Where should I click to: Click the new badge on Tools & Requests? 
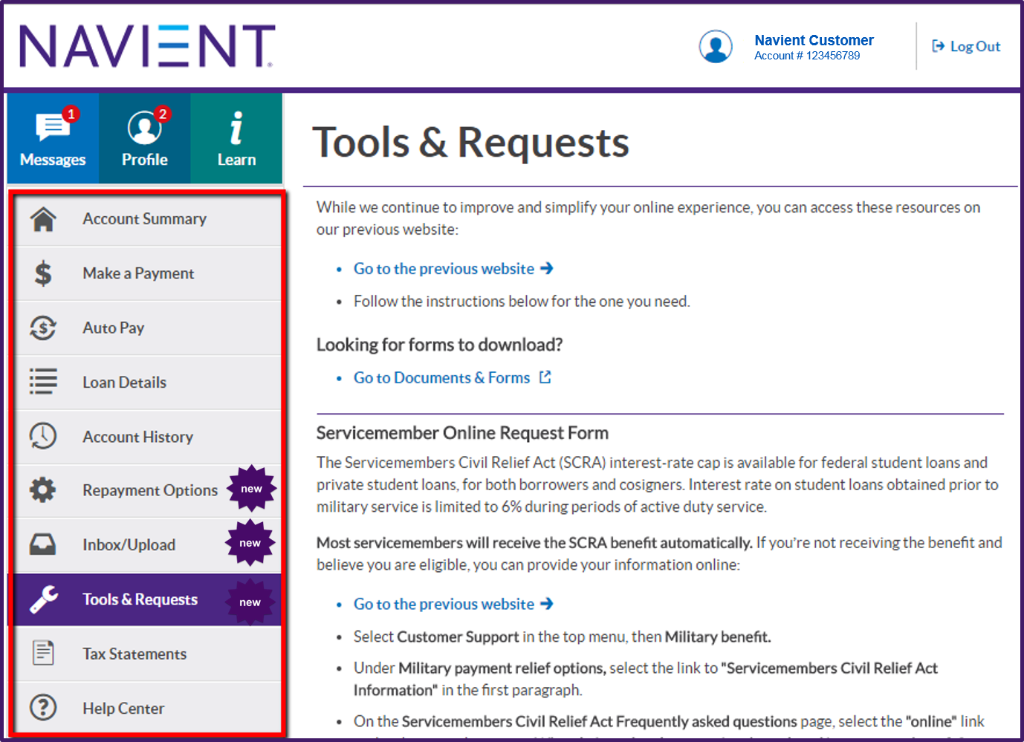point(250,602)
